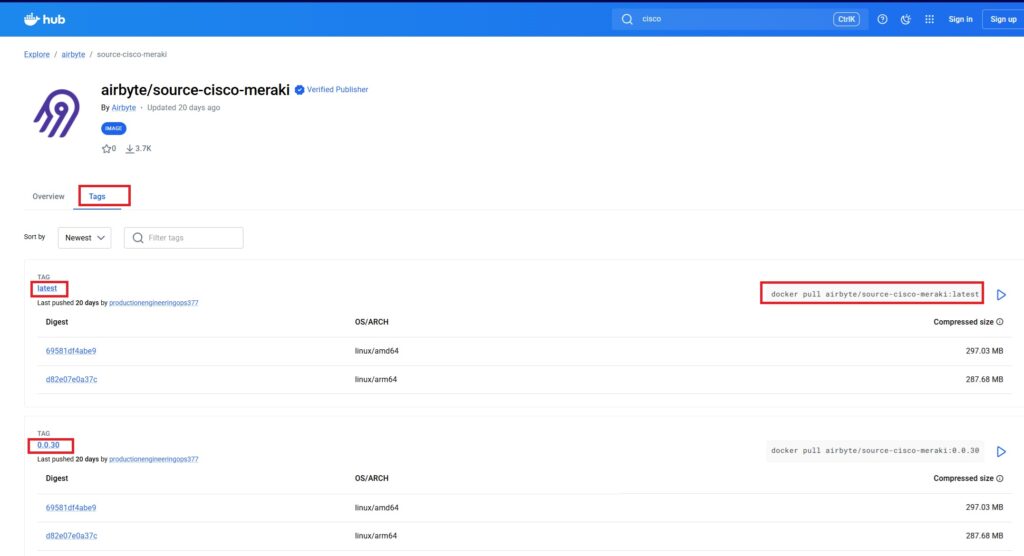
Task: Click the Filter tags search icon
Action: click(x=138, y=238)
